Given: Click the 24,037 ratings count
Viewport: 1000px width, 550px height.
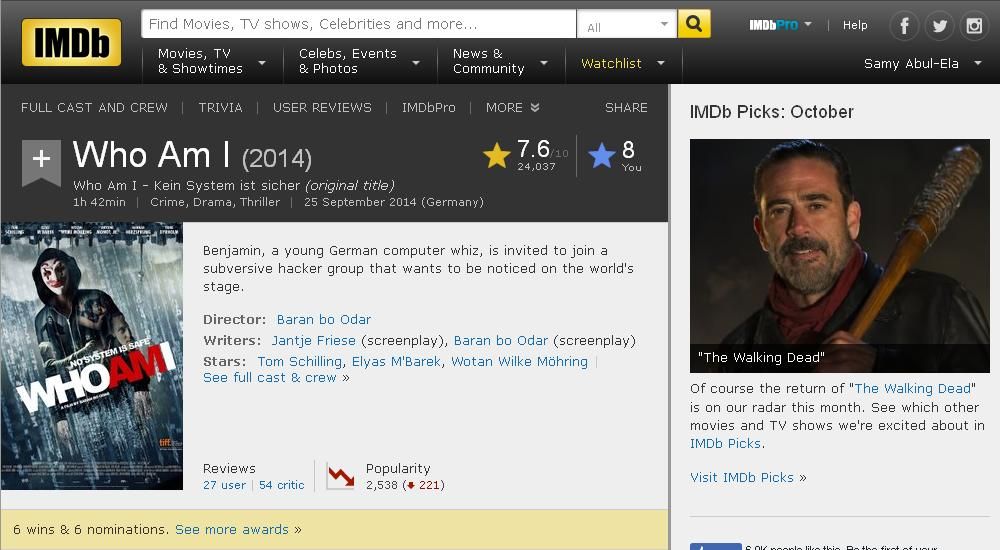Looking at the screenshot, I should click(x=536, y=167).
